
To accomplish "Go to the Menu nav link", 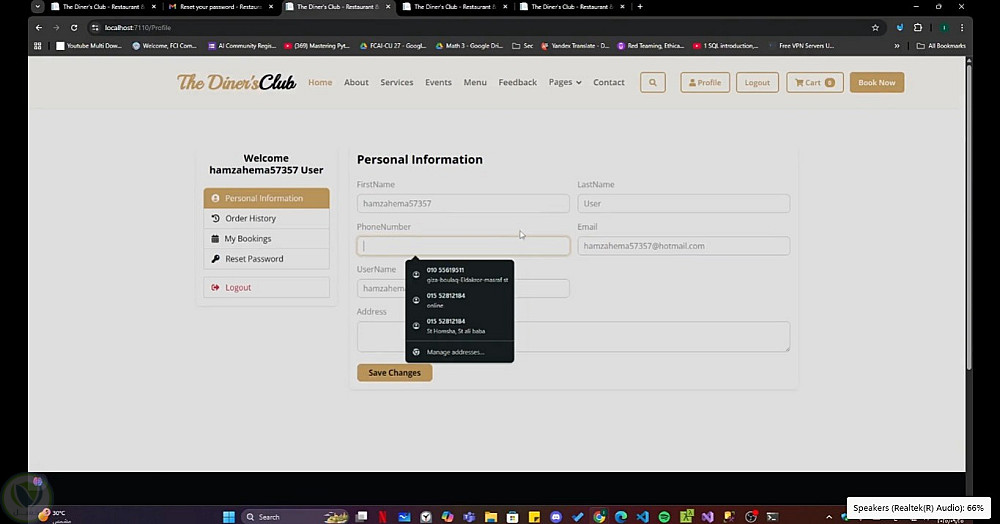I will pyautogui.click(x=475, y=82).
